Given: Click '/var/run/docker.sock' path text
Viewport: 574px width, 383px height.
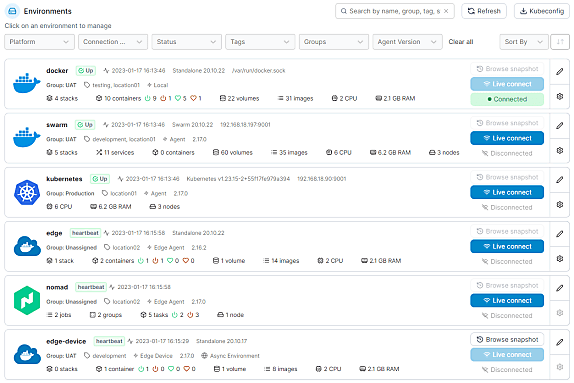Looking at the screenshot, I should 258,70.
